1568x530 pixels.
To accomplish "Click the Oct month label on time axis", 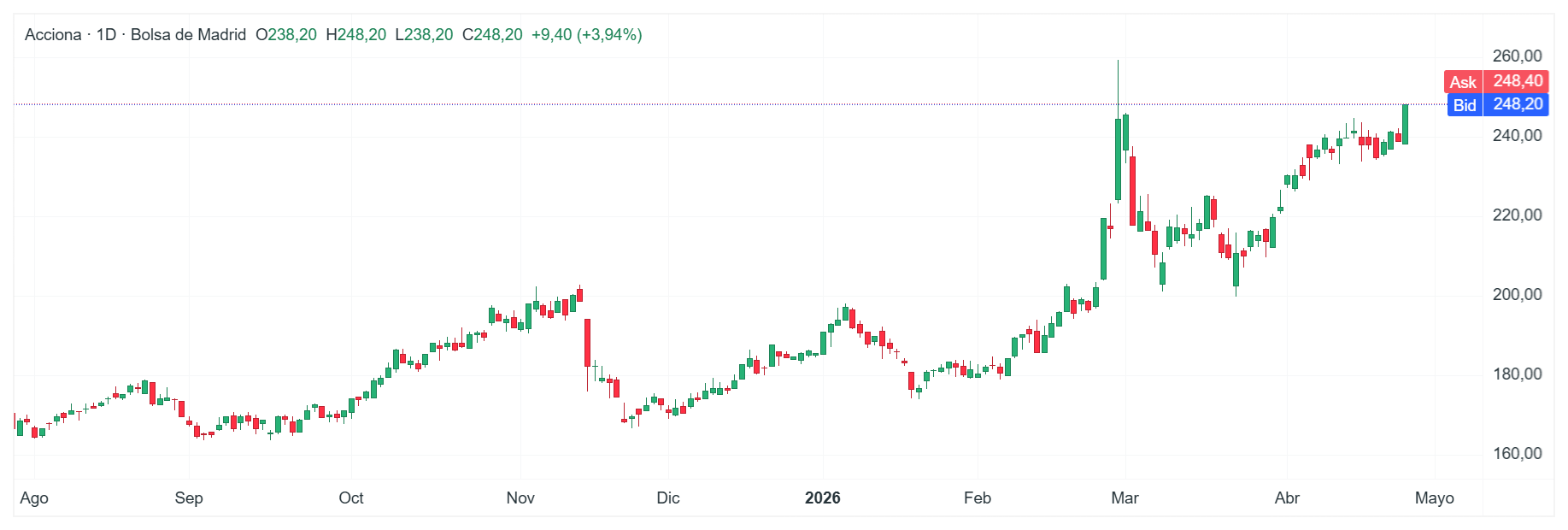I will click(351, 498).
